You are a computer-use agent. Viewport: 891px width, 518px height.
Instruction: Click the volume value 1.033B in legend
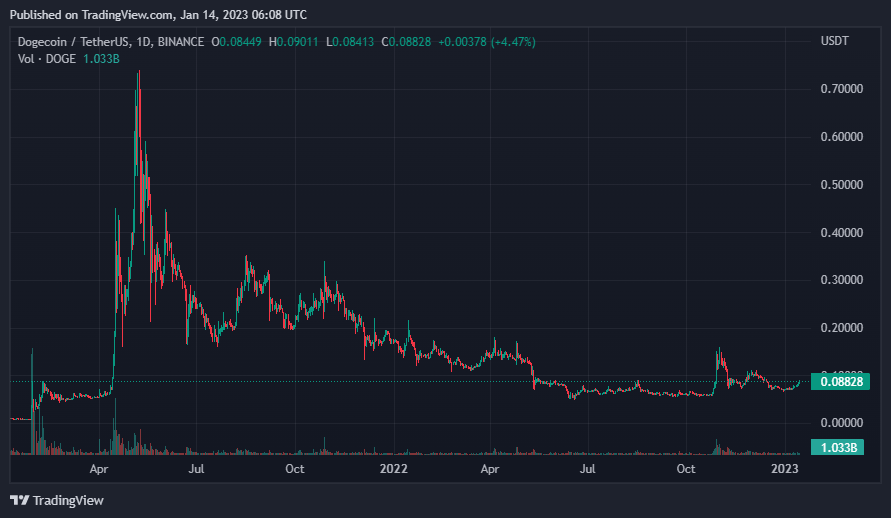click(x=101, y=59)
